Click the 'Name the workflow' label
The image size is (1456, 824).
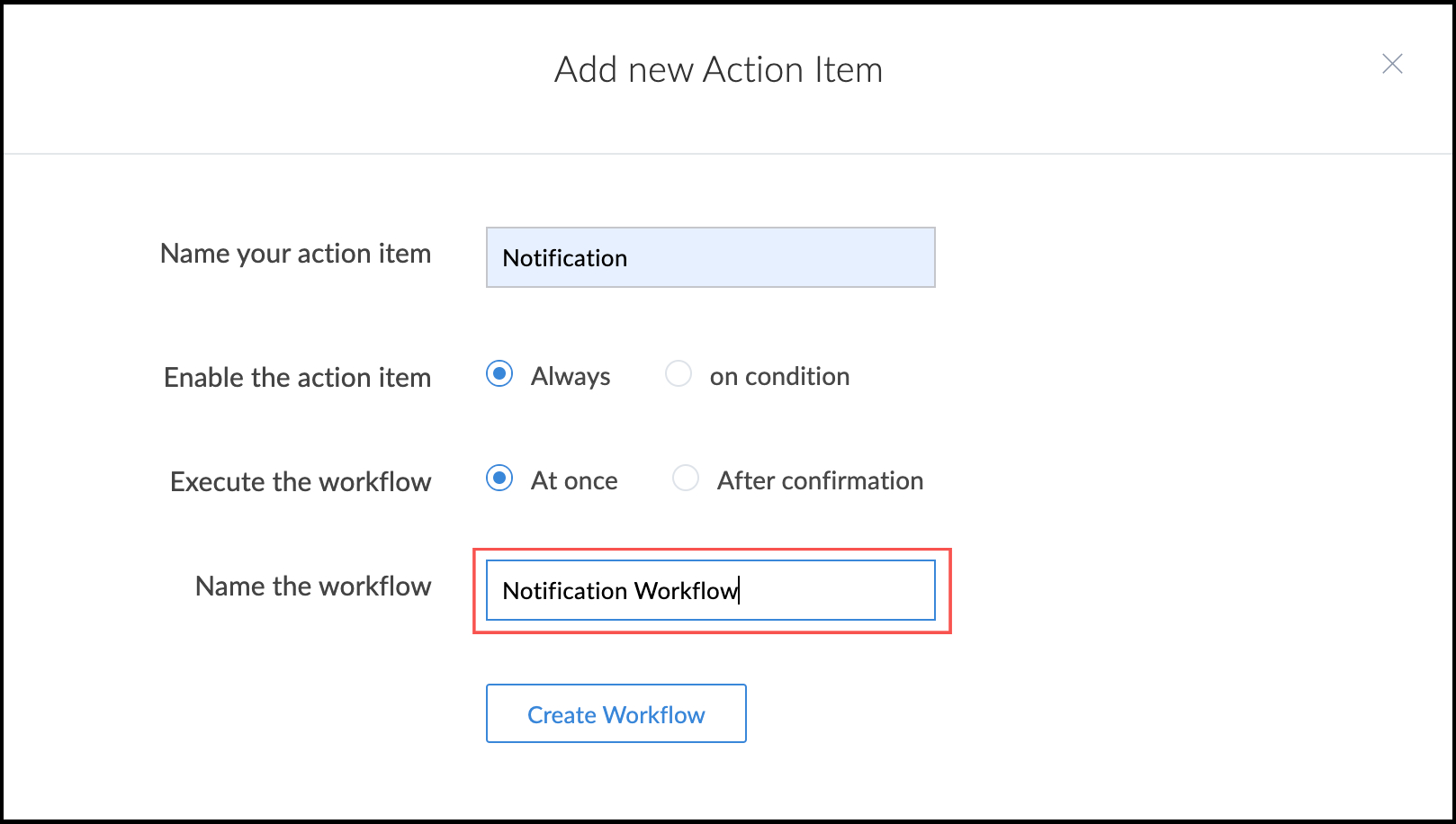[313, 586]
